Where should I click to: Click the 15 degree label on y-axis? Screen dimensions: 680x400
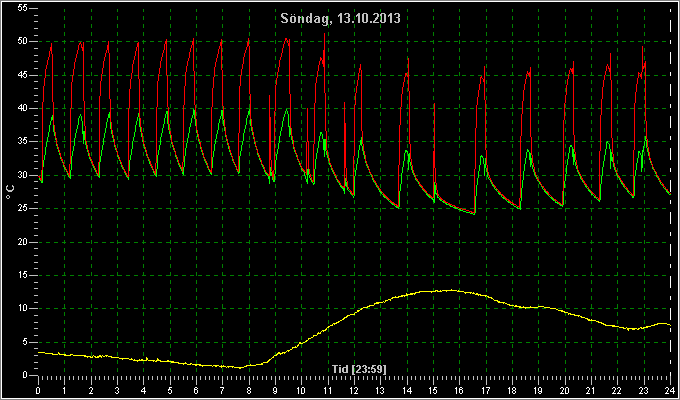[23, 275]
